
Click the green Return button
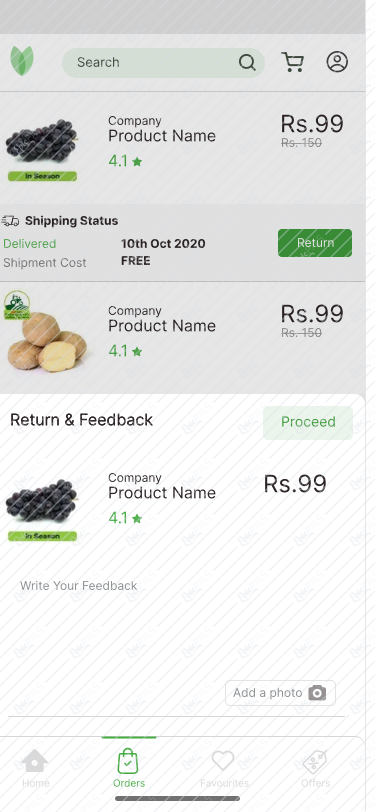[315, 243]
